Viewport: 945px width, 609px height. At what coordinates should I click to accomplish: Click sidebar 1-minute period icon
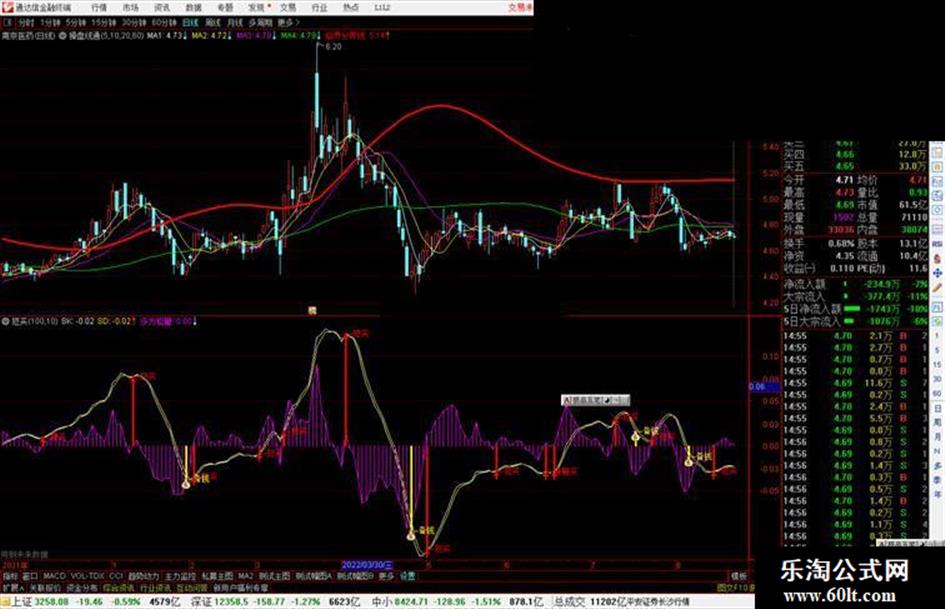tap(938, 336)
